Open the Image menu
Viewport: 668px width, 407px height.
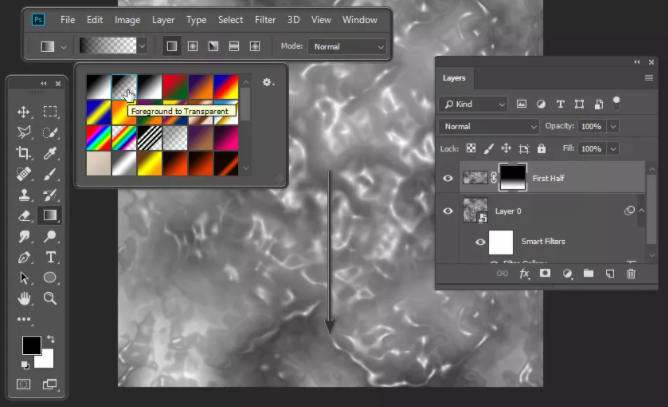point(127,20)
